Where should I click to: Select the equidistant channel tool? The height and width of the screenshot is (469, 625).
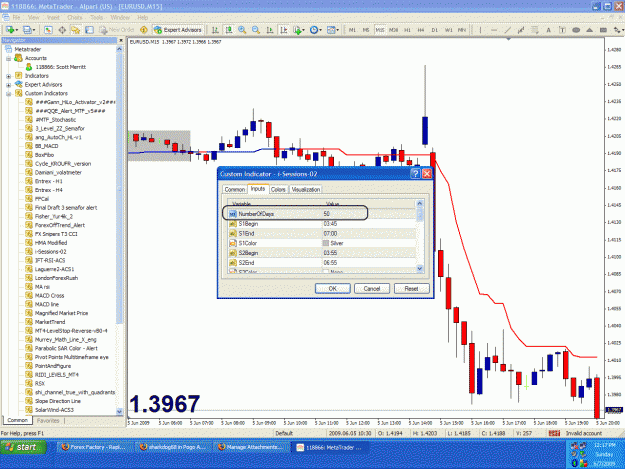pyautogui.click(x=521, y=30)
